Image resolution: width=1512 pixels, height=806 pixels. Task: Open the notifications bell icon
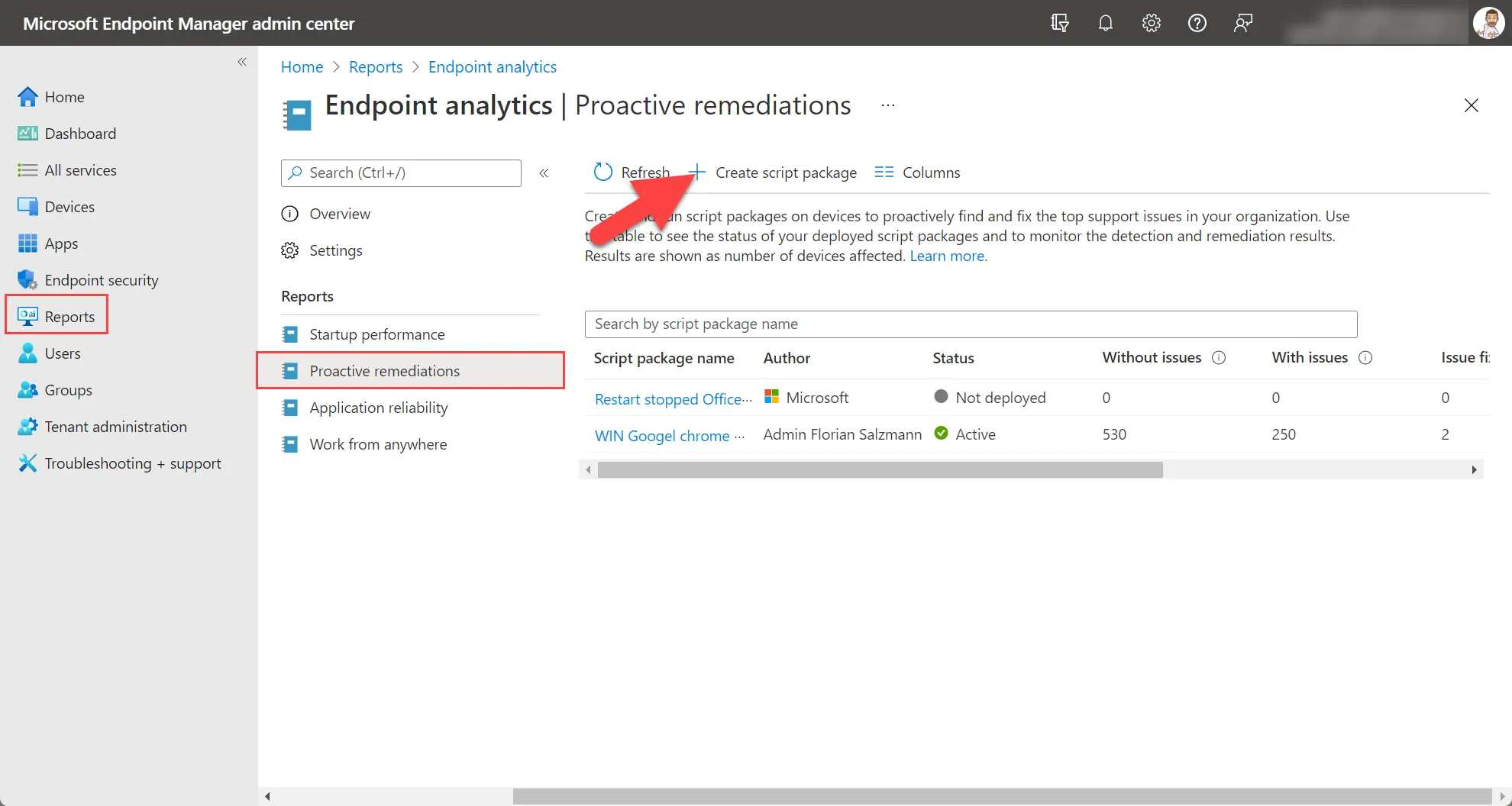(1105, 23)
